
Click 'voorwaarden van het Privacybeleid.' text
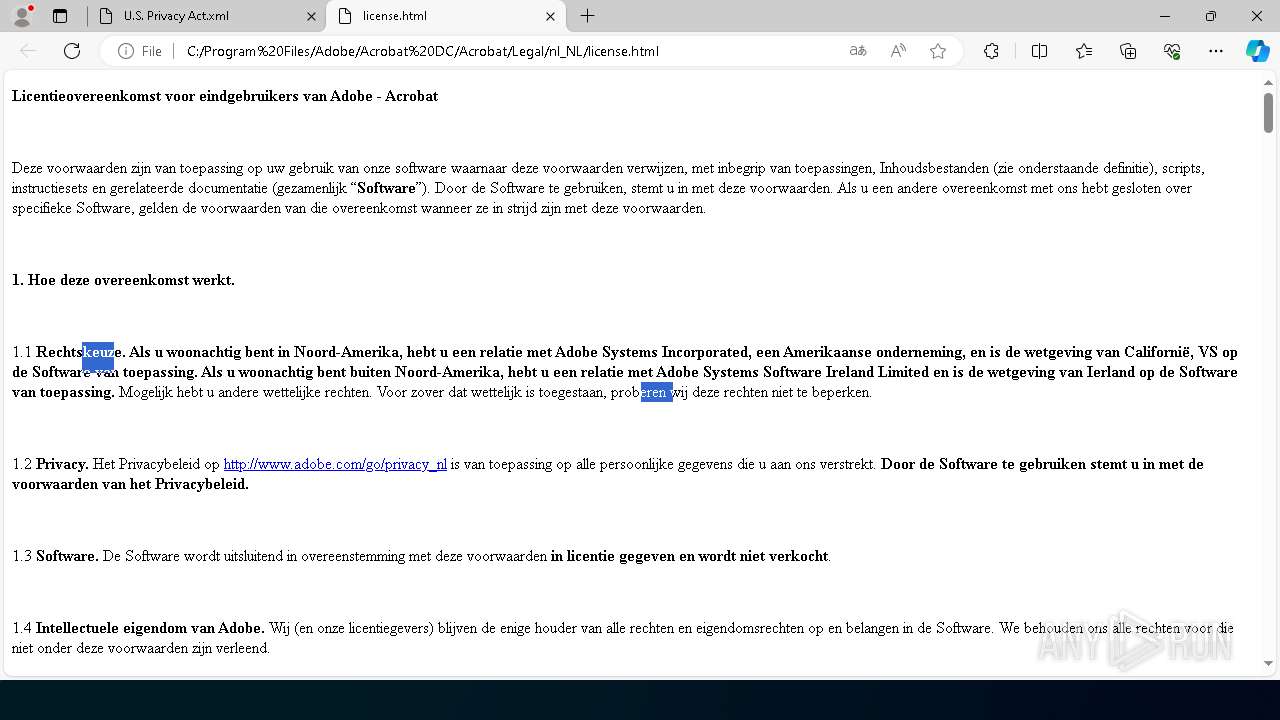[130, 484]
